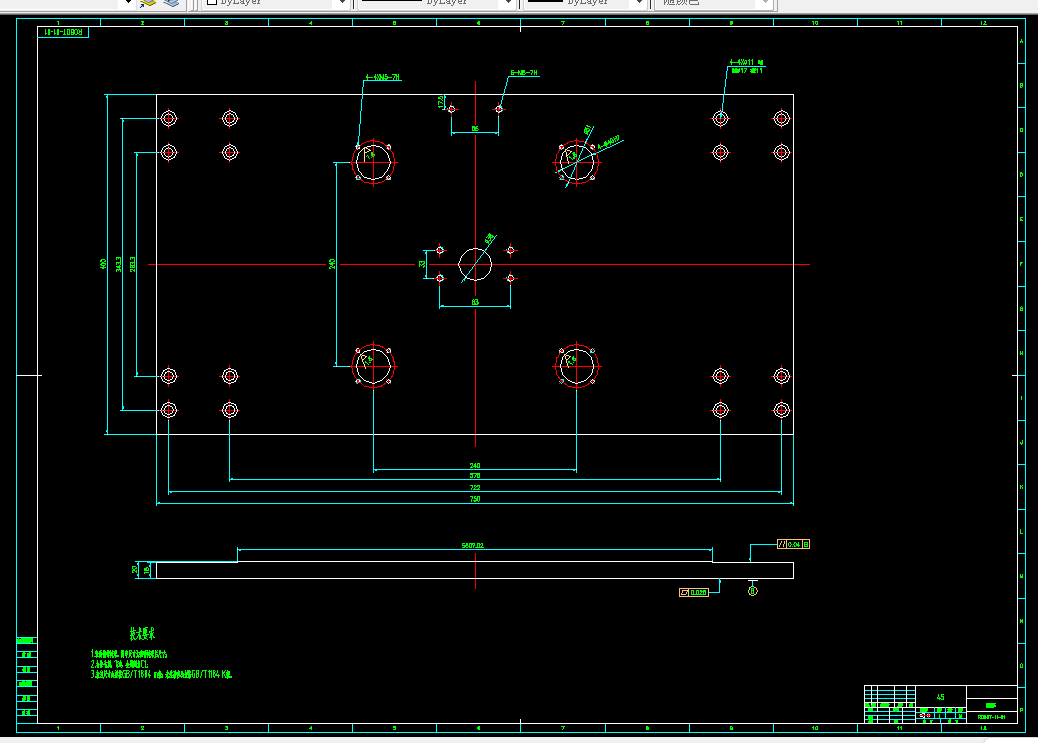The image size is (1038, 743).
Task: Select the 20 thickness dimension text
Action: tap(135, 569)
